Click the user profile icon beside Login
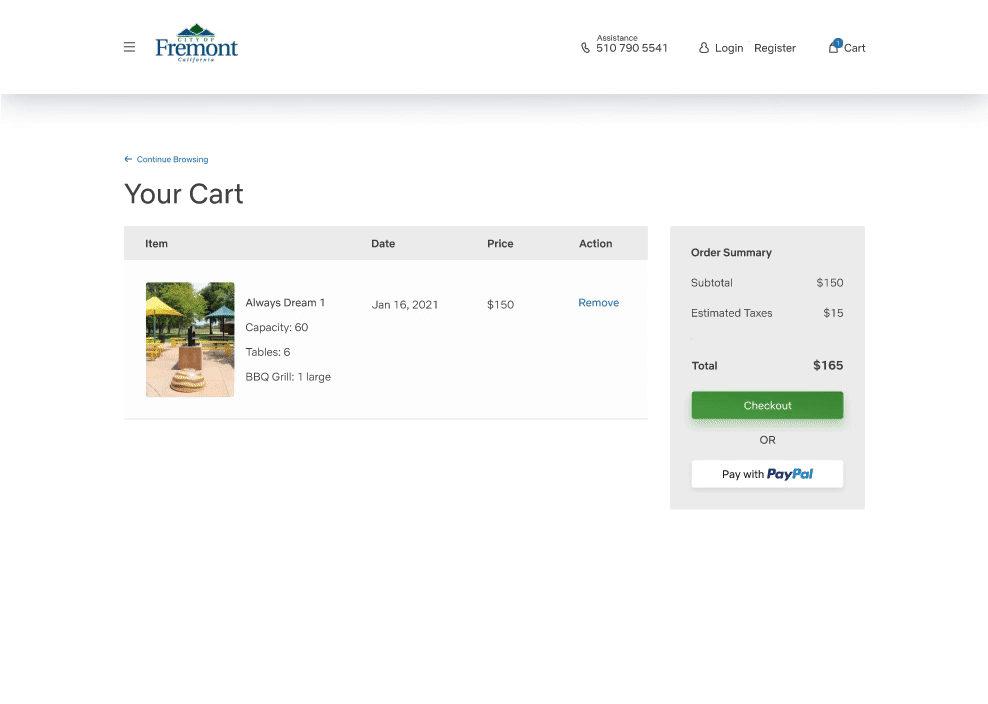The width and height of the screenshot is (988, 704). 704,48
